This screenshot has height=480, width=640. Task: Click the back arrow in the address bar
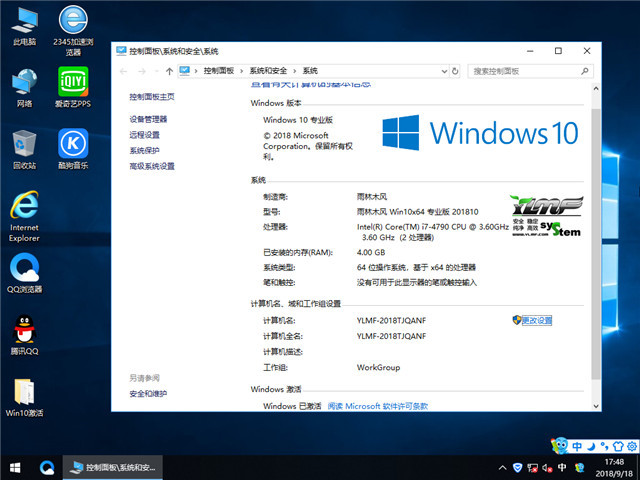click(124, 71)
